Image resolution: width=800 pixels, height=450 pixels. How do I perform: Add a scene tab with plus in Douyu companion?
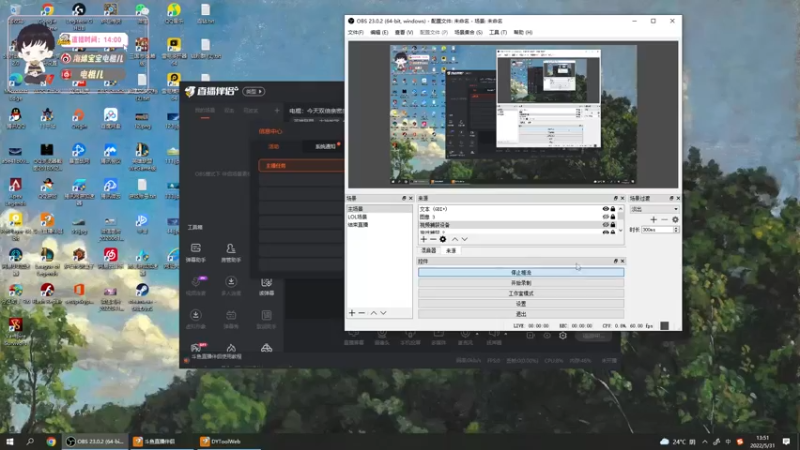277,110
